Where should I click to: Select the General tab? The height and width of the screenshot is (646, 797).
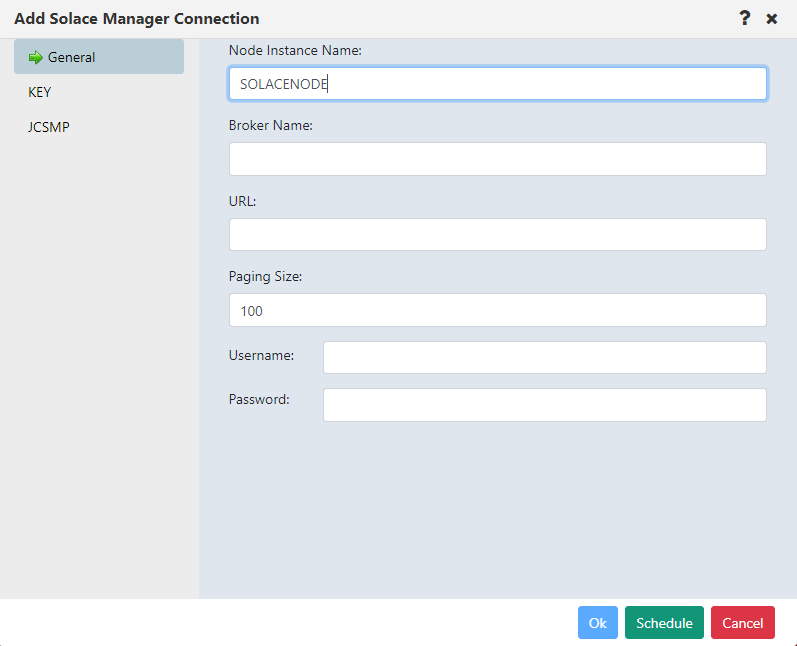click(99, 57)
